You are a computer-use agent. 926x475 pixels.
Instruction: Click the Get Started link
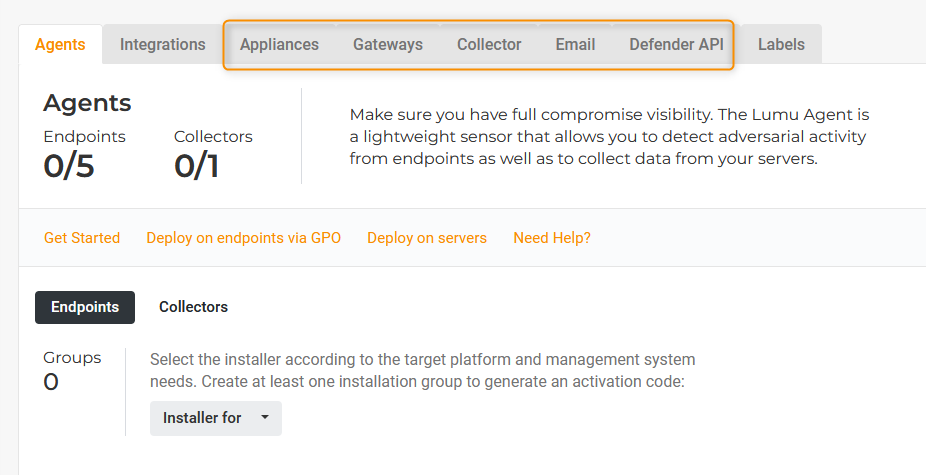point(82,238)
